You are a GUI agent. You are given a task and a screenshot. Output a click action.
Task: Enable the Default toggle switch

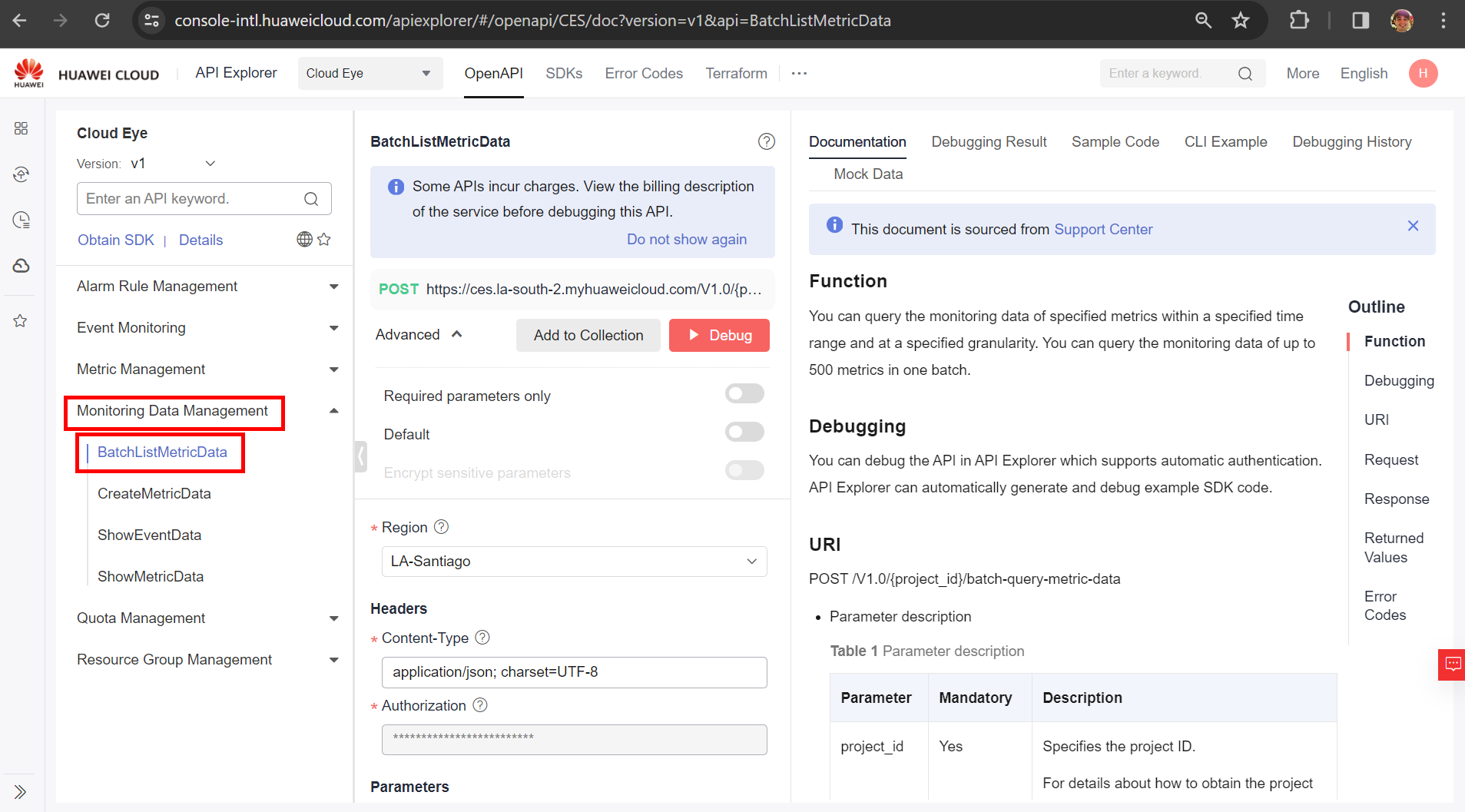(x=744, y=433)
